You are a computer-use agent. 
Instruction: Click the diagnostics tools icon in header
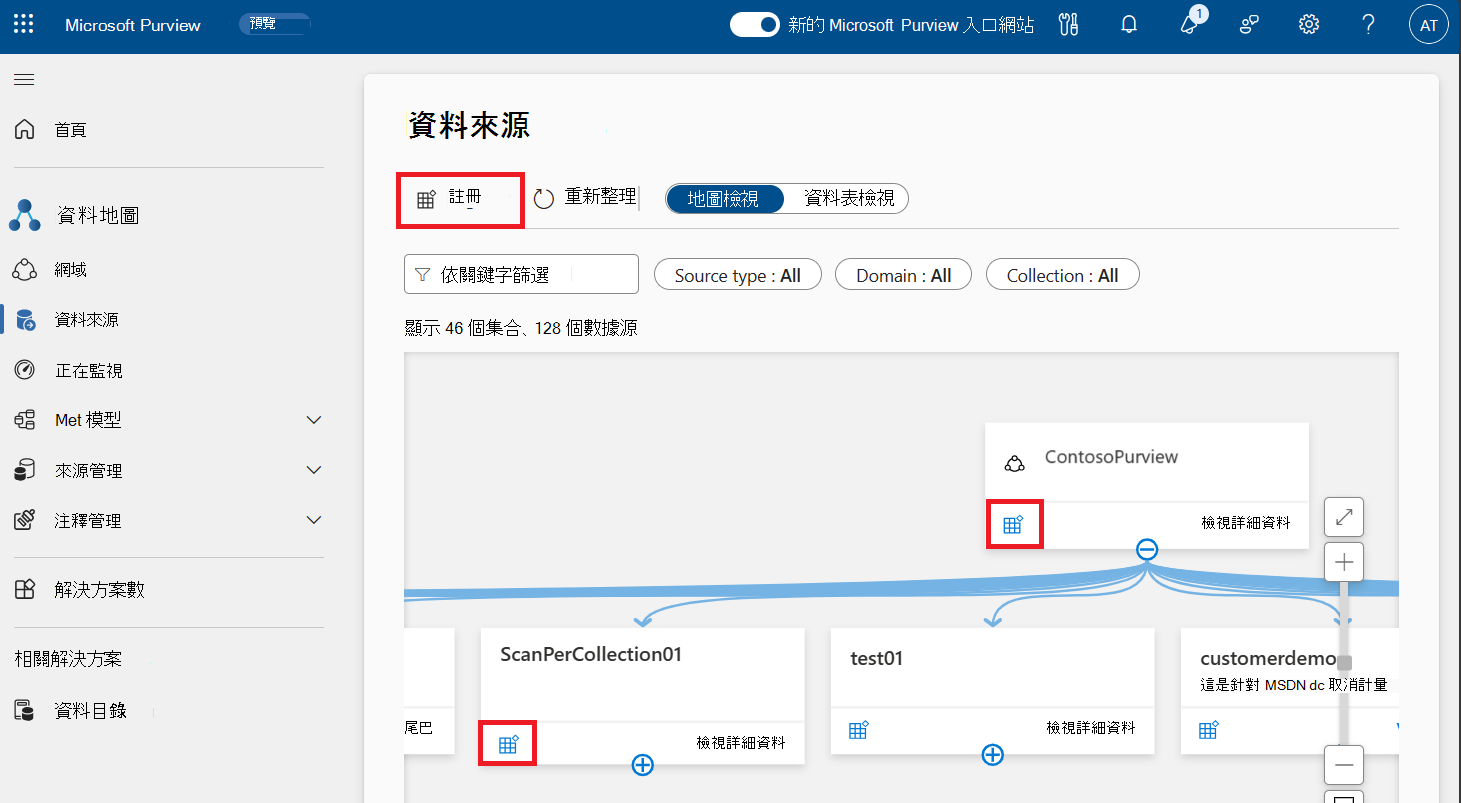pos(1068,25)
